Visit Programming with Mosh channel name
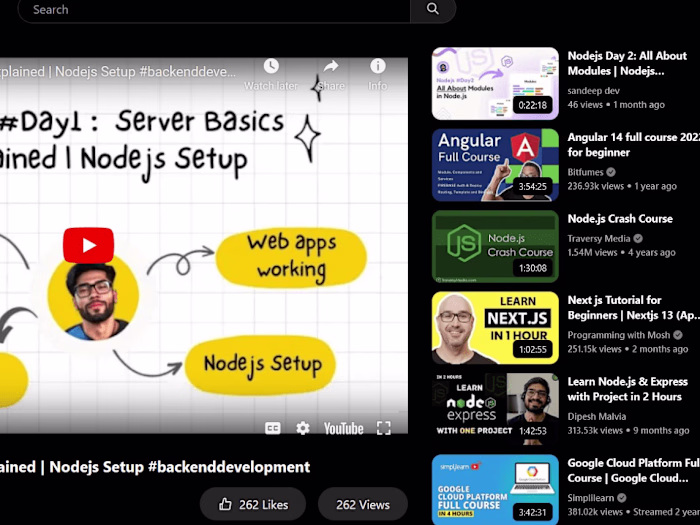 pos(619,335)
